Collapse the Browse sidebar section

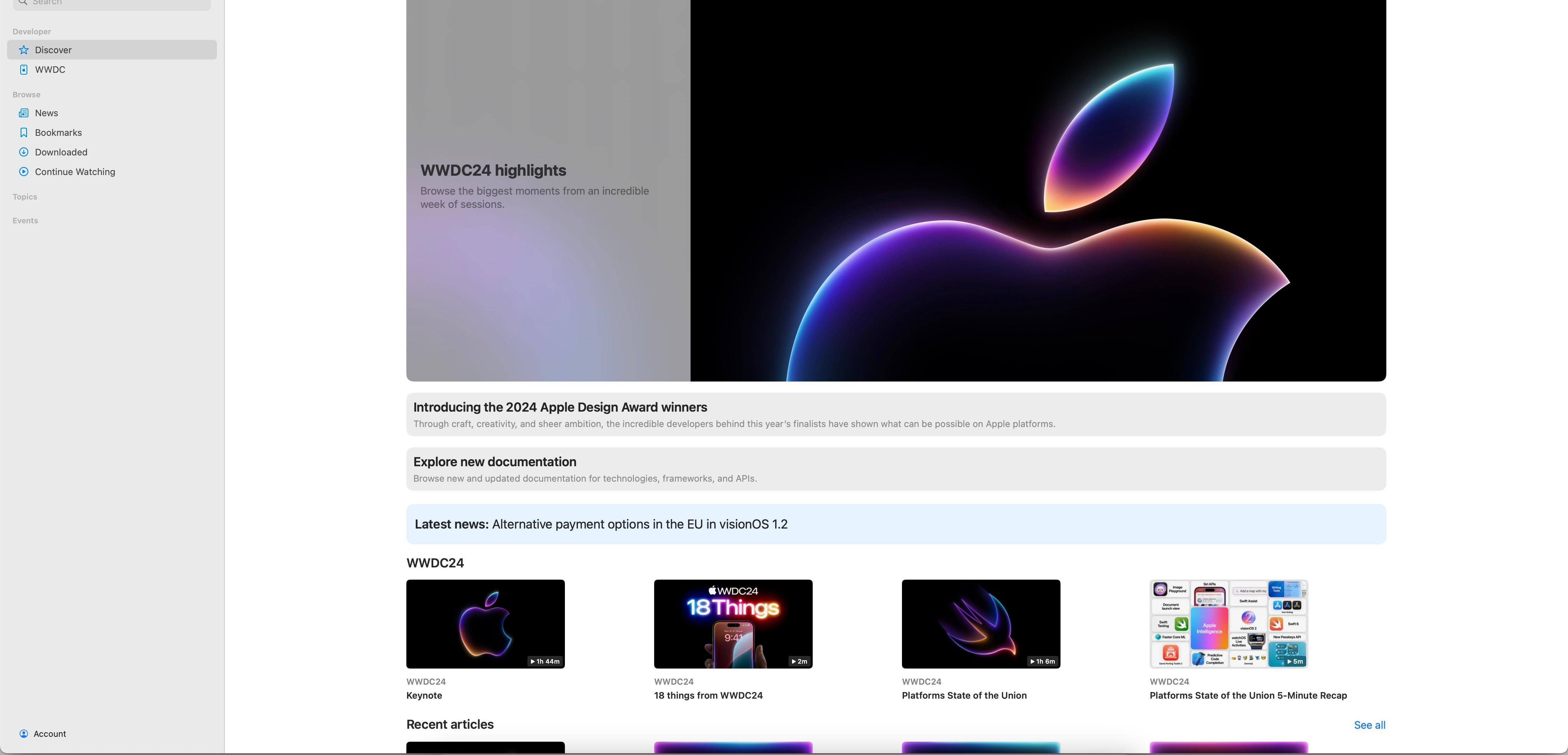point(27,95)
